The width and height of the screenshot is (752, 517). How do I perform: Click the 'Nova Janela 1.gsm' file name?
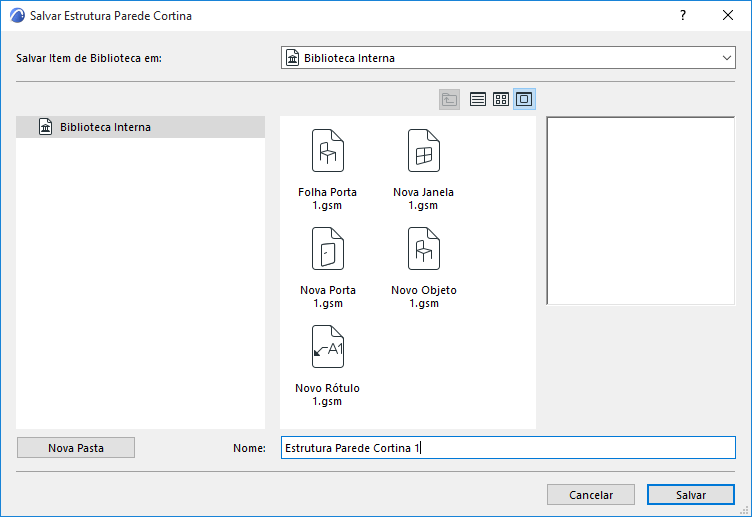tap(423, 199)
